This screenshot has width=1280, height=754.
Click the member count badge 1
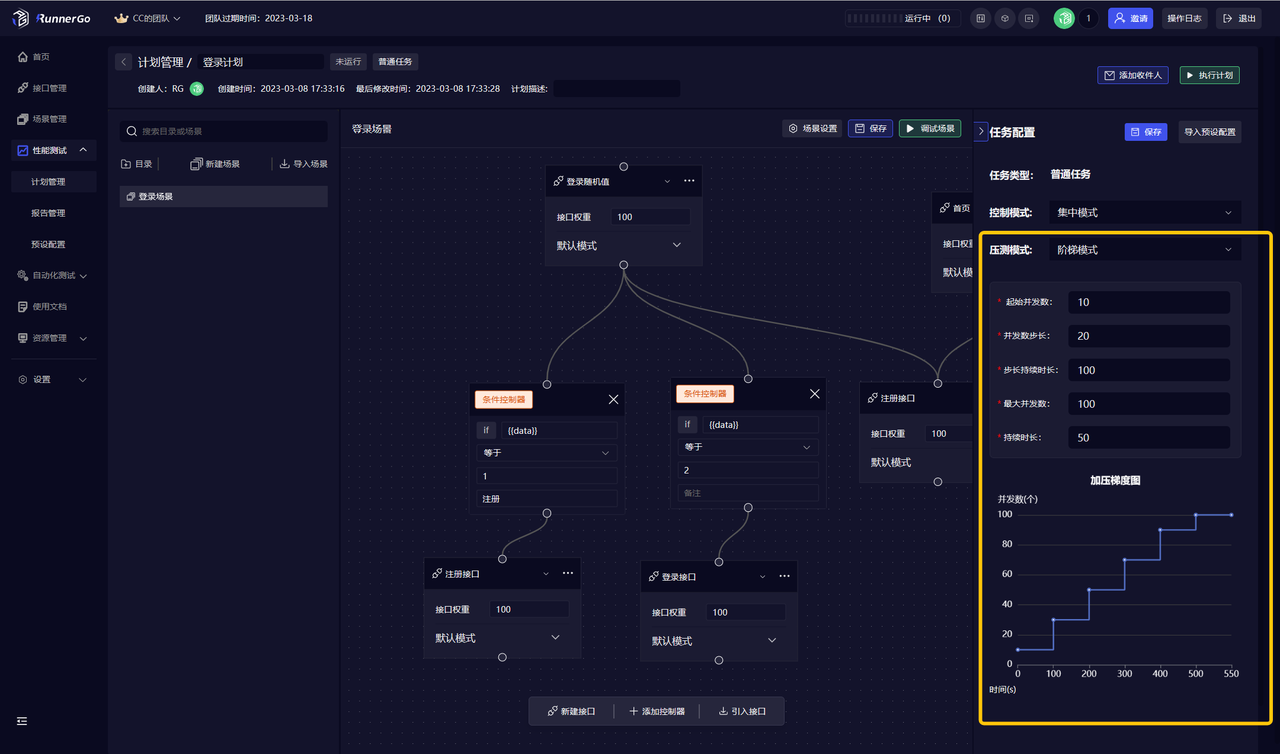1088,18
